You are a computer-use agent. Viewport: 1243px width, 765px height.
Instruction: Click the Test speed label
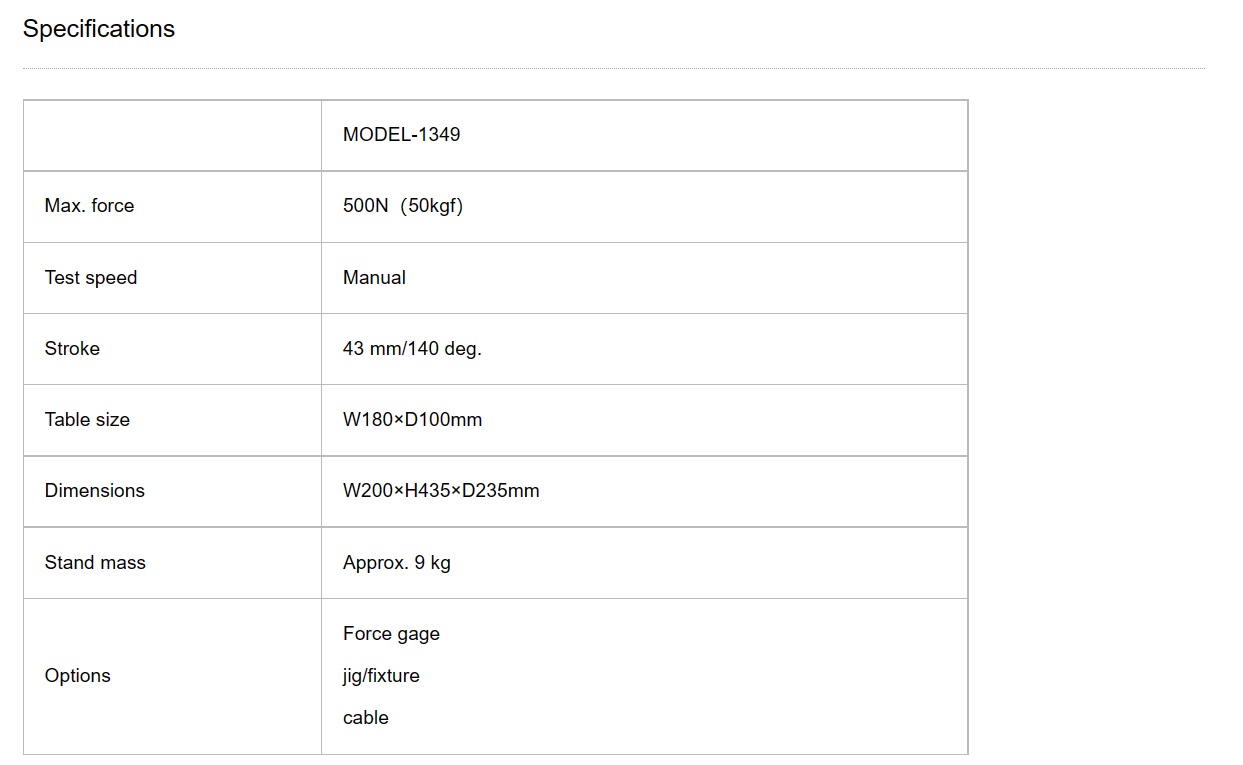tap(91, 278)
